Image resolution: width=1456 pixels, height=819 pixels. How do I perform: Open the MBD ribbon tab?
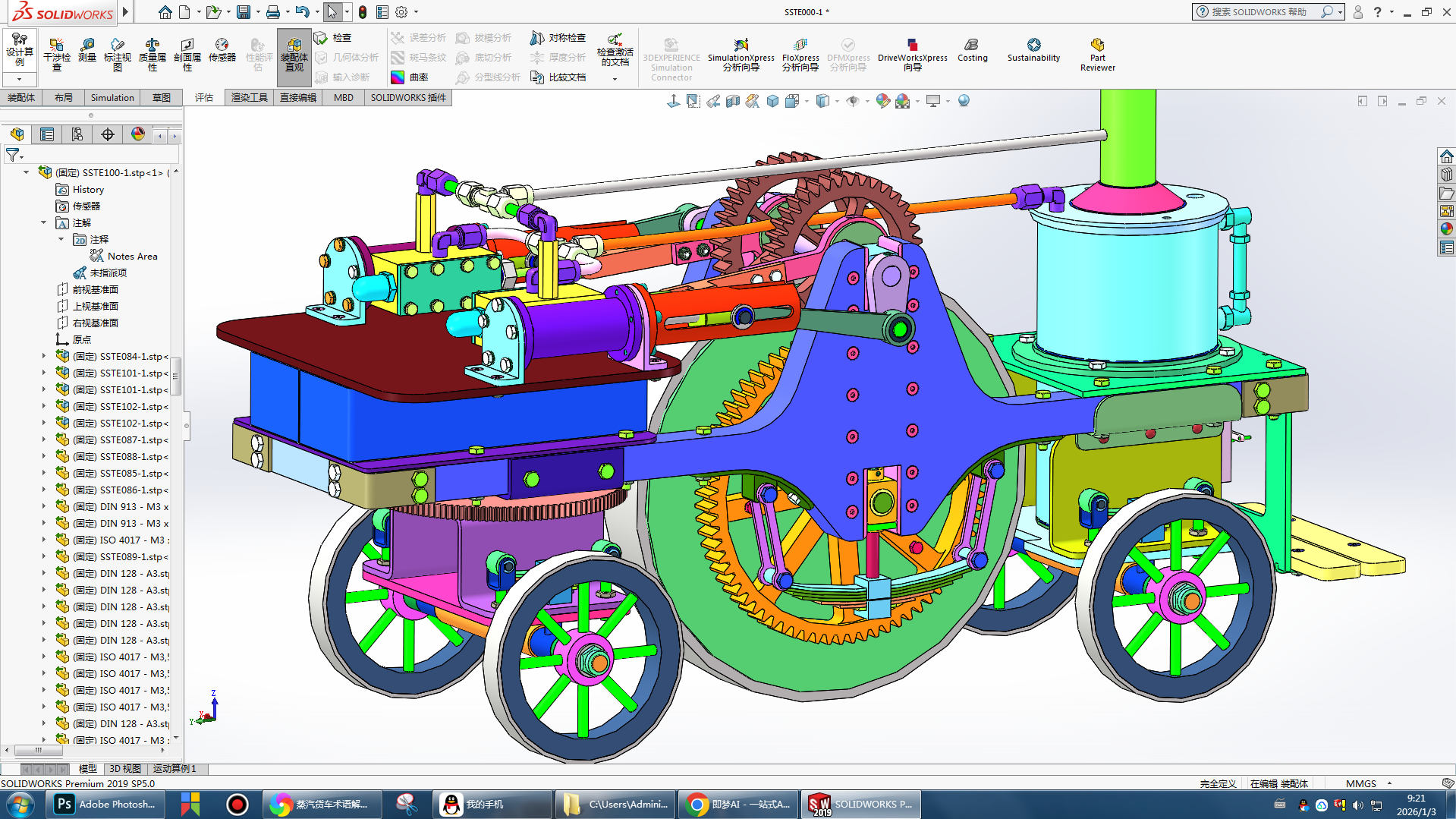point(344,97)
